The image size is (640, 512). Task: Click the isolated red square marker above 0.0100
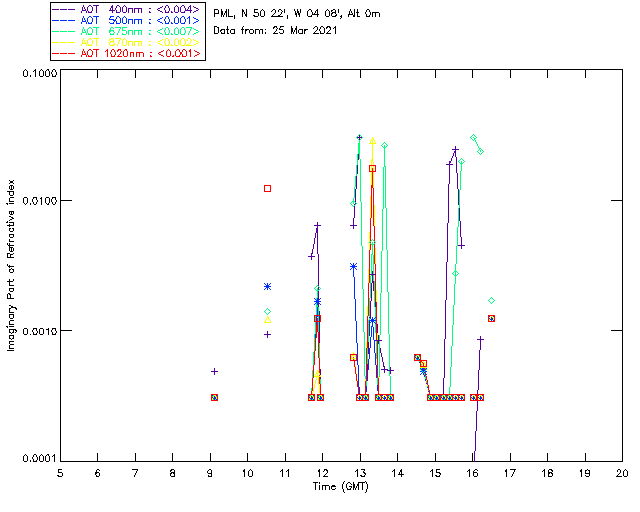[x=267, y=188]
